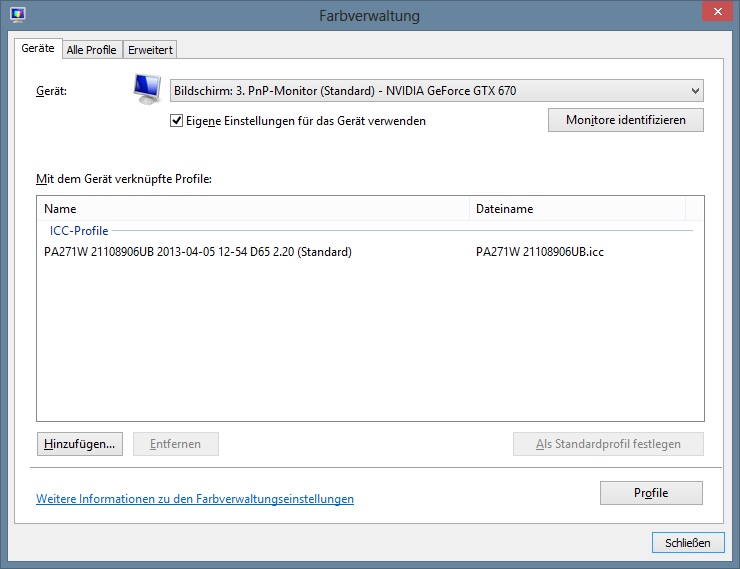Viewport: 740px width, 569px height.
Task: Expand the Gerät display selection dropdown
Action: point(436,92)
